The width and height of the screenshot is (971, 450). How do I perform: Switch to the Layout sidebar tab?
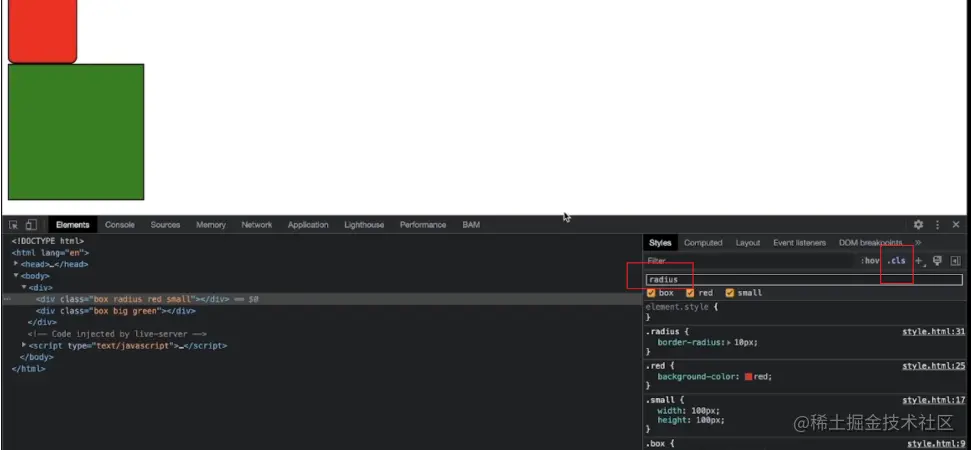(747, 243)
